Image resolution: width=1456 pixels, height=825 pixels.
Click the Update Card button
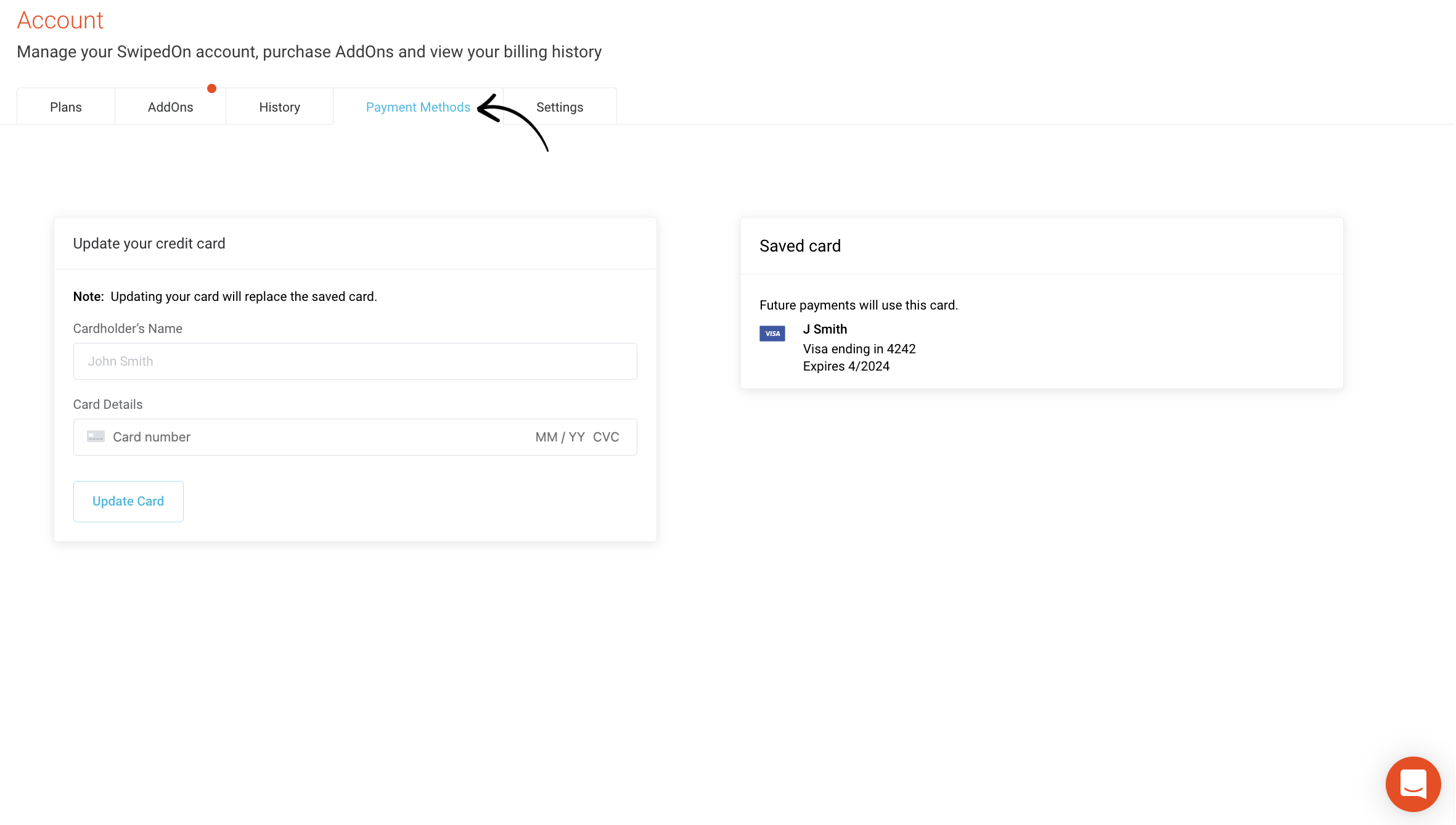point(128,501)
